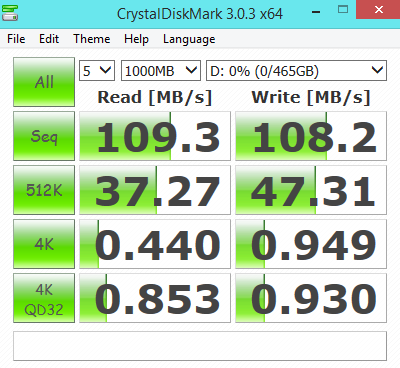
Task: Start the 4K QD32 benchmark test
Action: pyautogui.click(x=44, y=298)
